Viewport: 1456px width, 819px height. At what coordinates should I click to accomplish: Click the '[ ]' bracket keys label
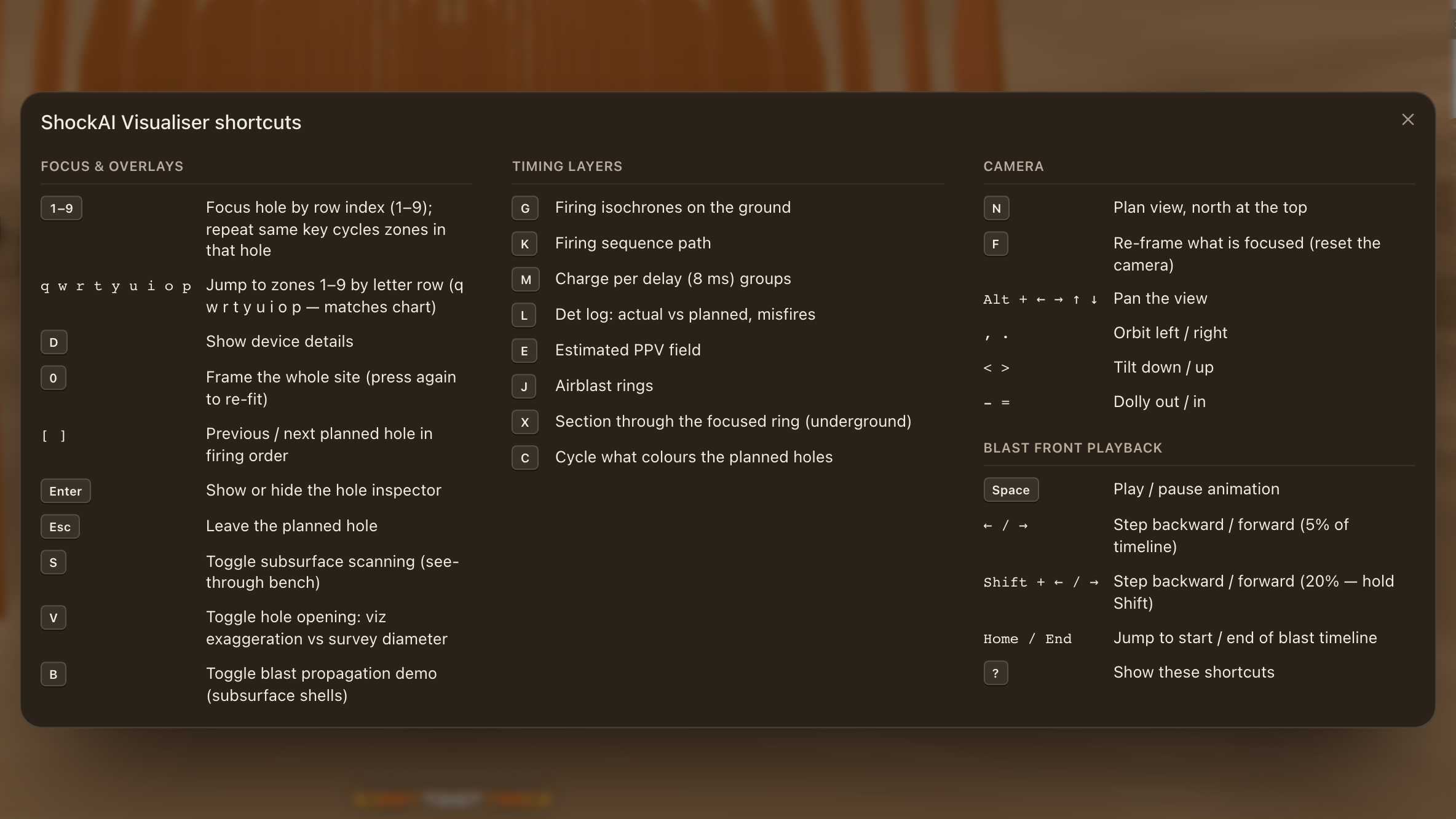pos(53,436)
